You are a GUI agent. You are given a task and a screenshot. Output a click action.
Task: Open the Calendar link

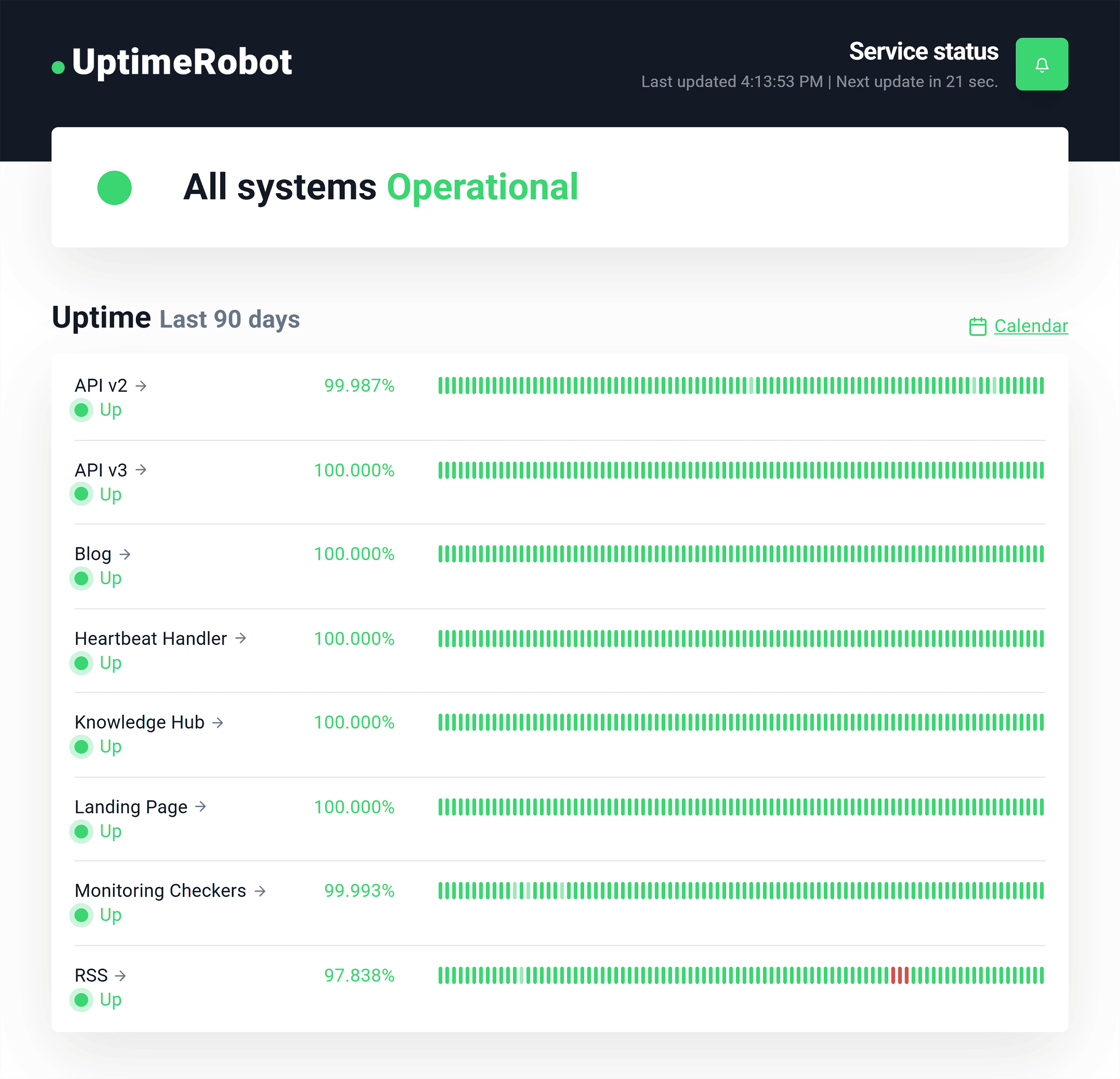tap(1030, 326)
